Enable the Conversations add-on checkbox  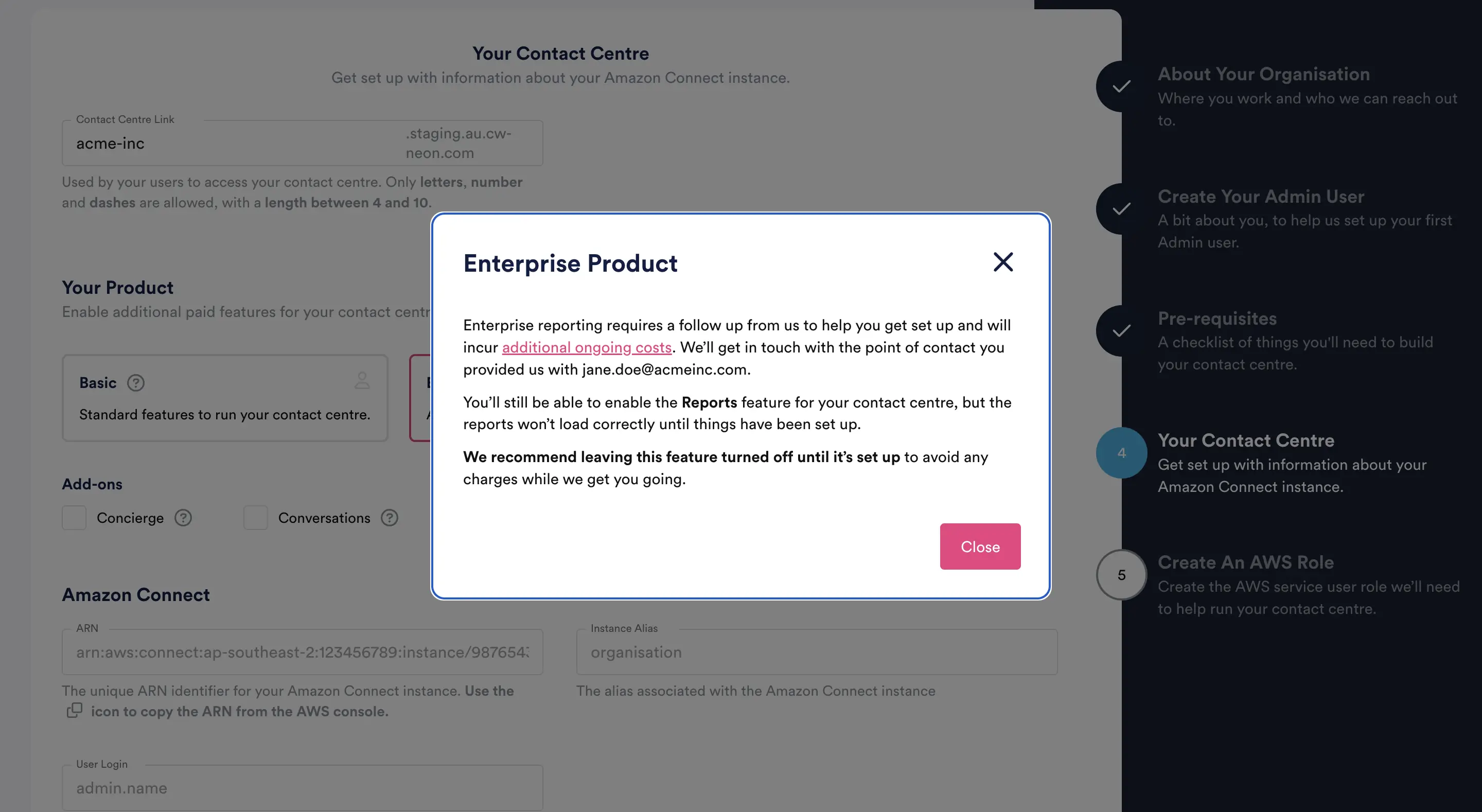[x=255, y=518]
